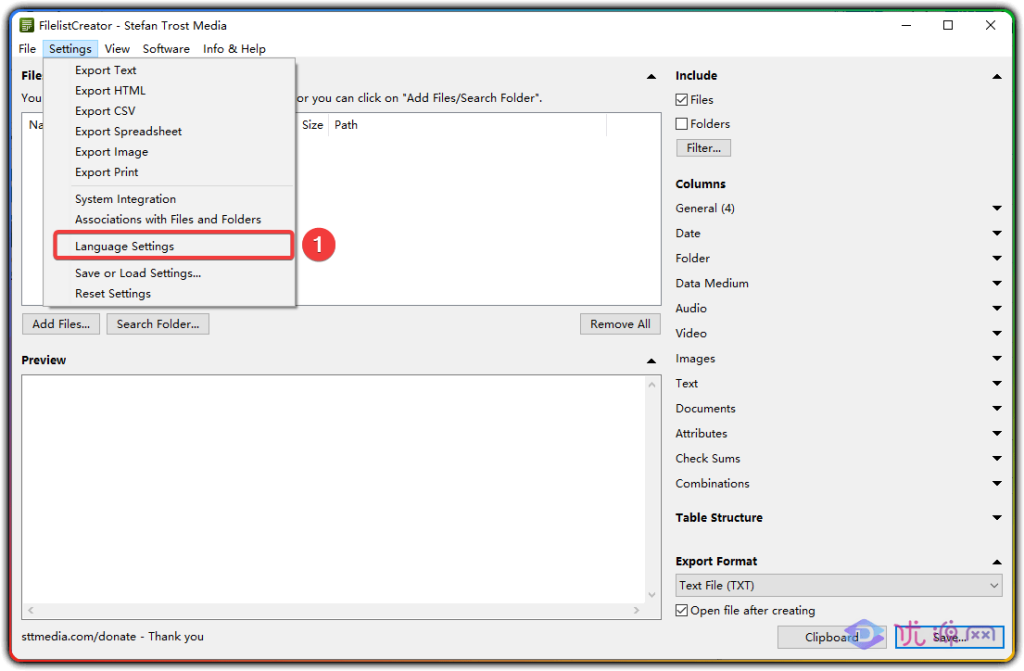This screenshot has height=671, width=1024.
Task: Open the Export Format dropdown Text File (TXT)
Action: click(x=838, y=586)
